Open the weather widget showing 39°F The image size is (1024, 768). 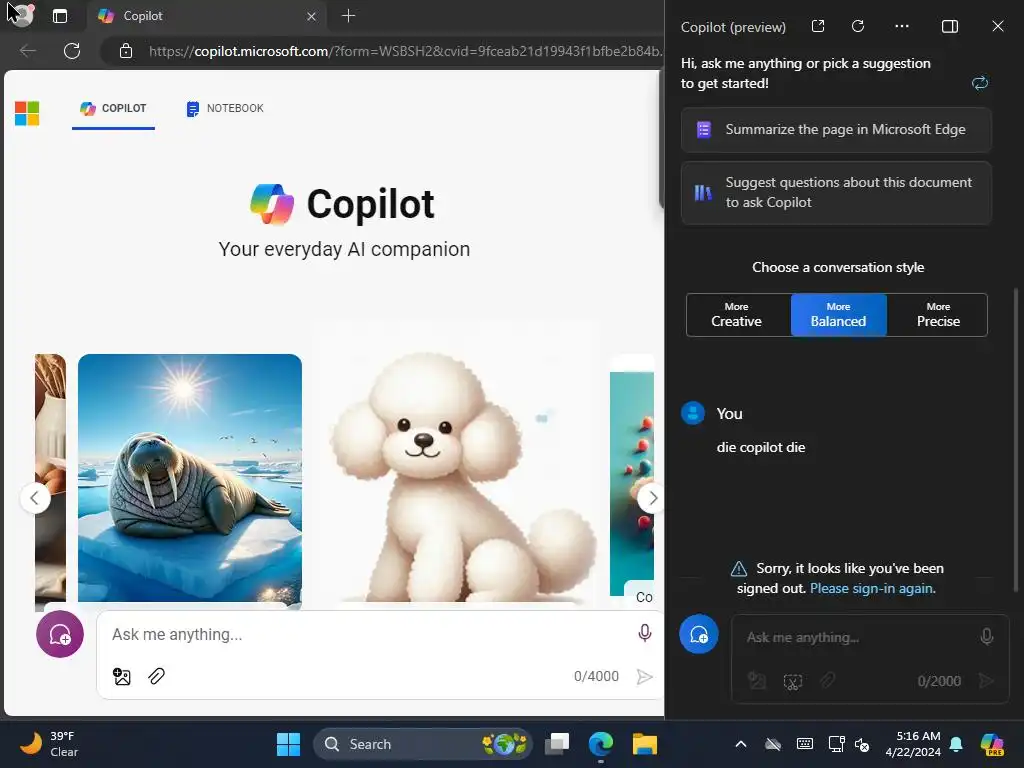(x=50, y=744)
